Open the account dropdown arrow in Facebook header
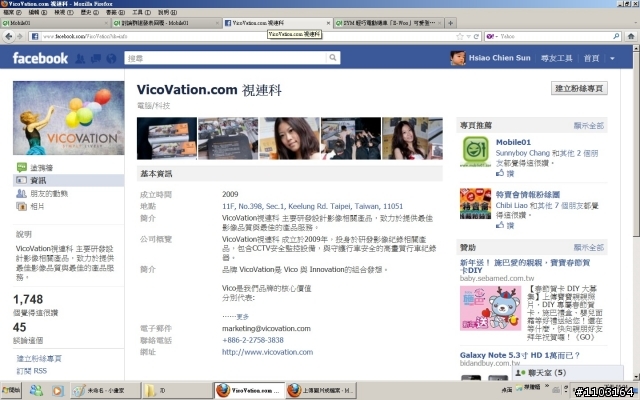Viewport: 640px width, 400px height. (612, 58)
